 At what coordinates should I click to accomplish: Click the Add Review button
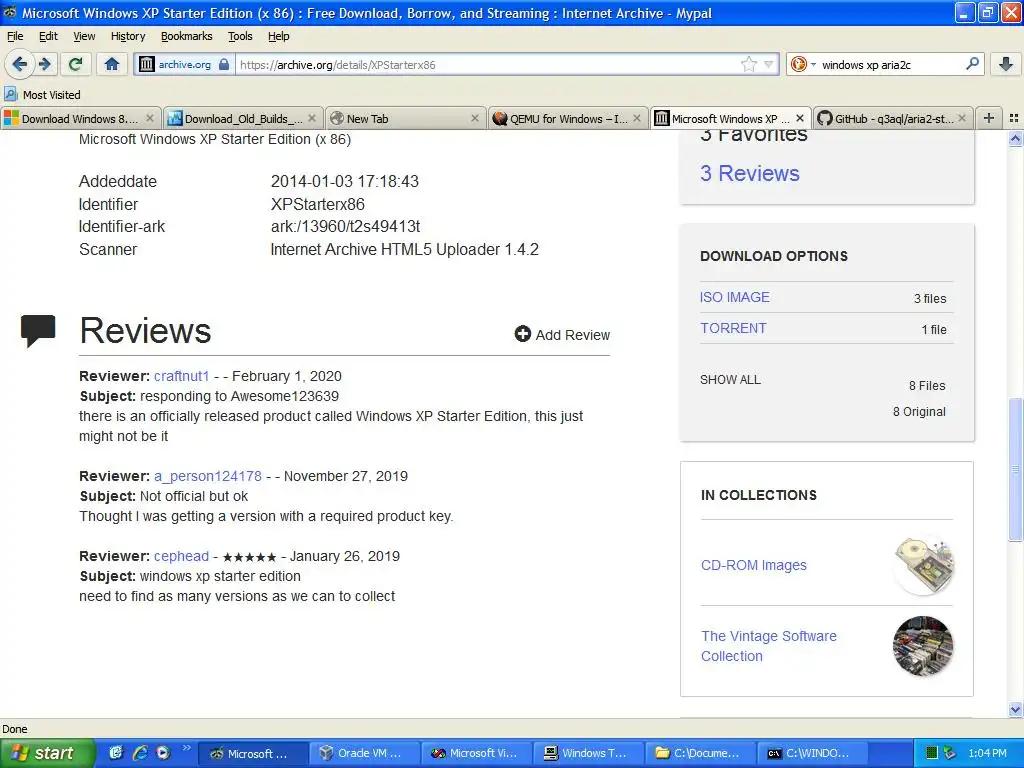click(562, 334)
